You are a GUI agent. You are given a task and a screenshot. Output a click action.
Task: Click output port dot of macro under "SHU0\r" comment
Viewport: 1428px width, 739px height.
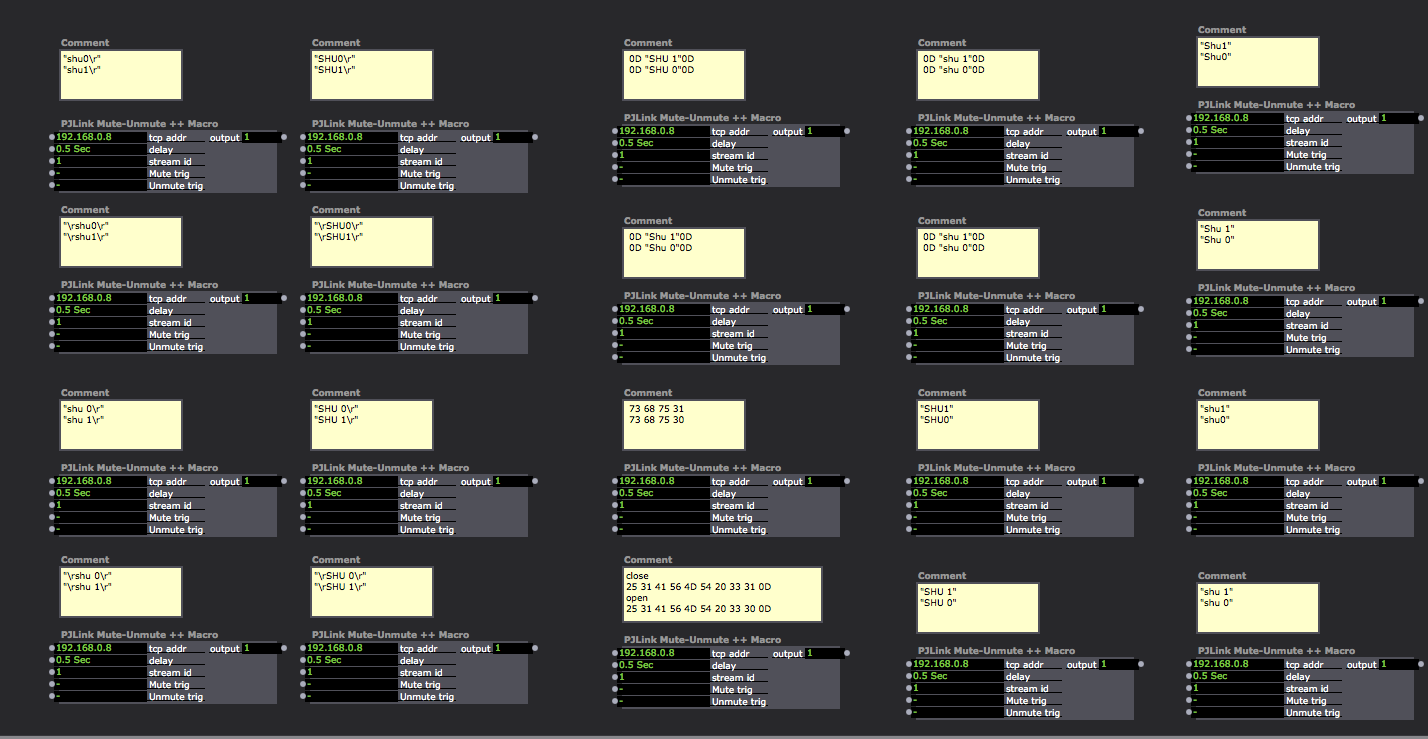(535, 137)
